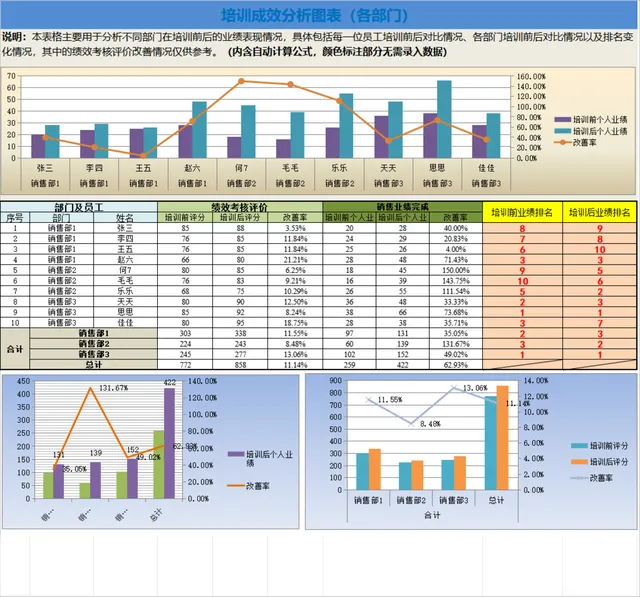Click the 培训前评分 column header in table

[185, 217]
